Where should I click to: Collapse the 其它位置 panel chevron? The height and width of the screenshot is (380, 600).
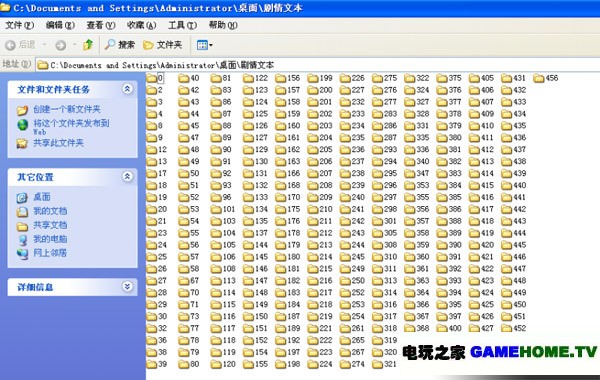(127, 176)
